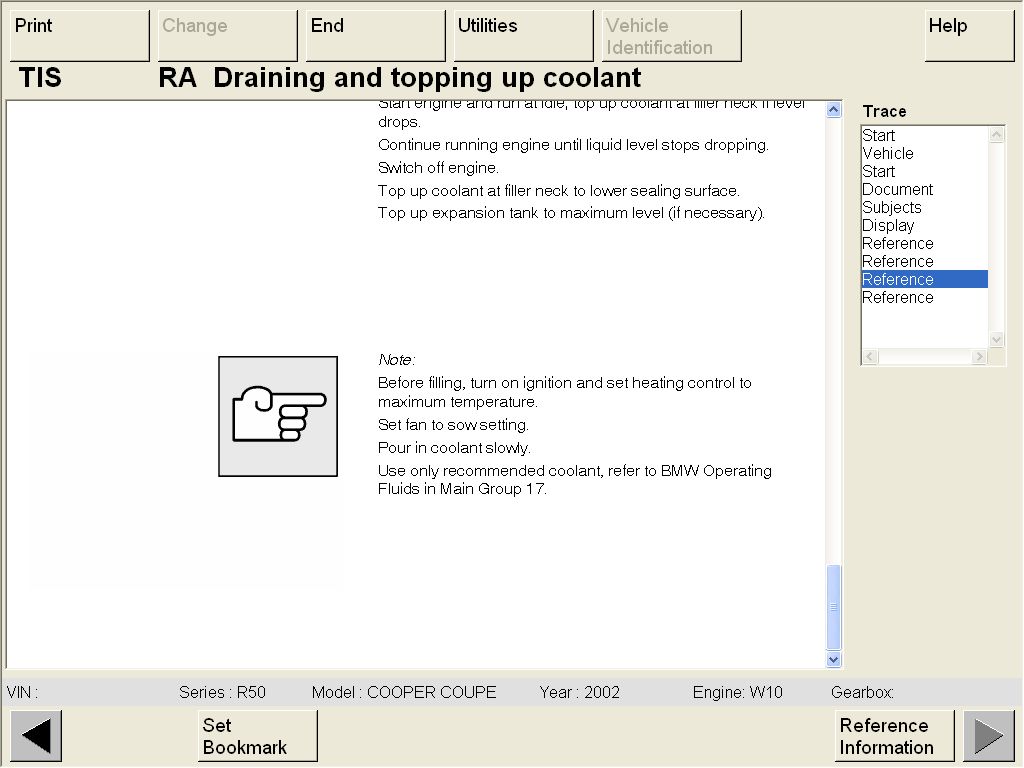Screen dimensions: 1024x768
Task: Click the Trace list scroll down arrow
Action: (996, 339)
